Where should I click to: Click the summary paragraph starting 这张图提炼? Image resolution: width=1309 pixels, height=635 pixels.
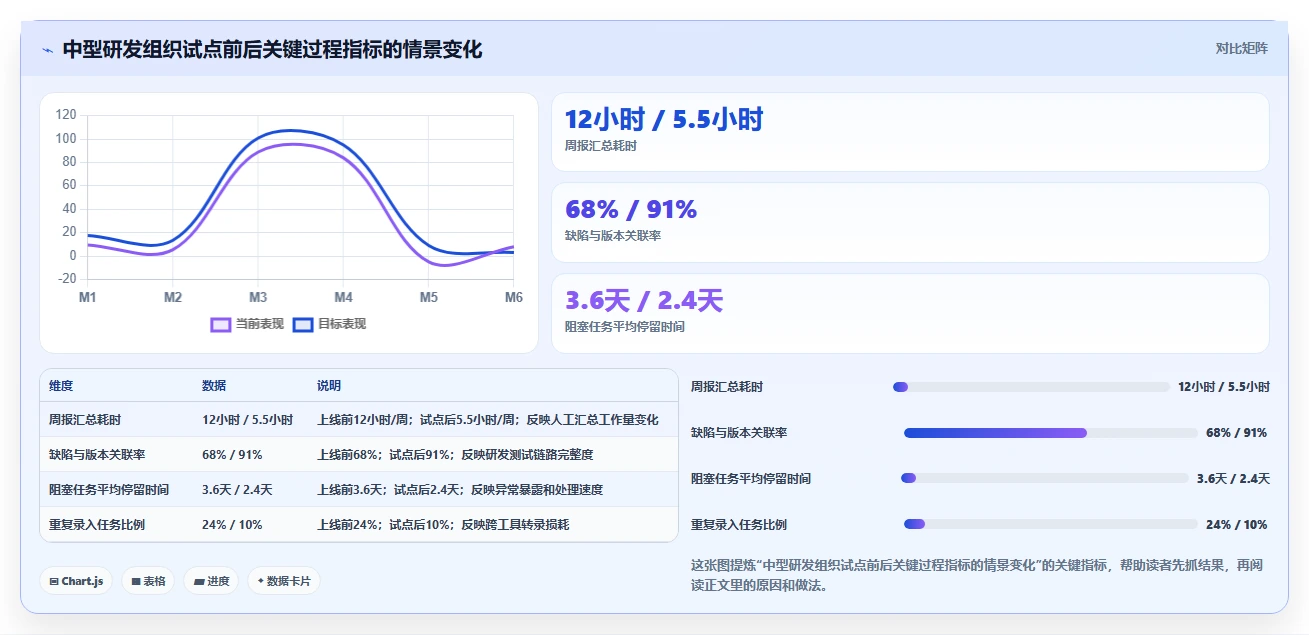[x=976, y=575]
